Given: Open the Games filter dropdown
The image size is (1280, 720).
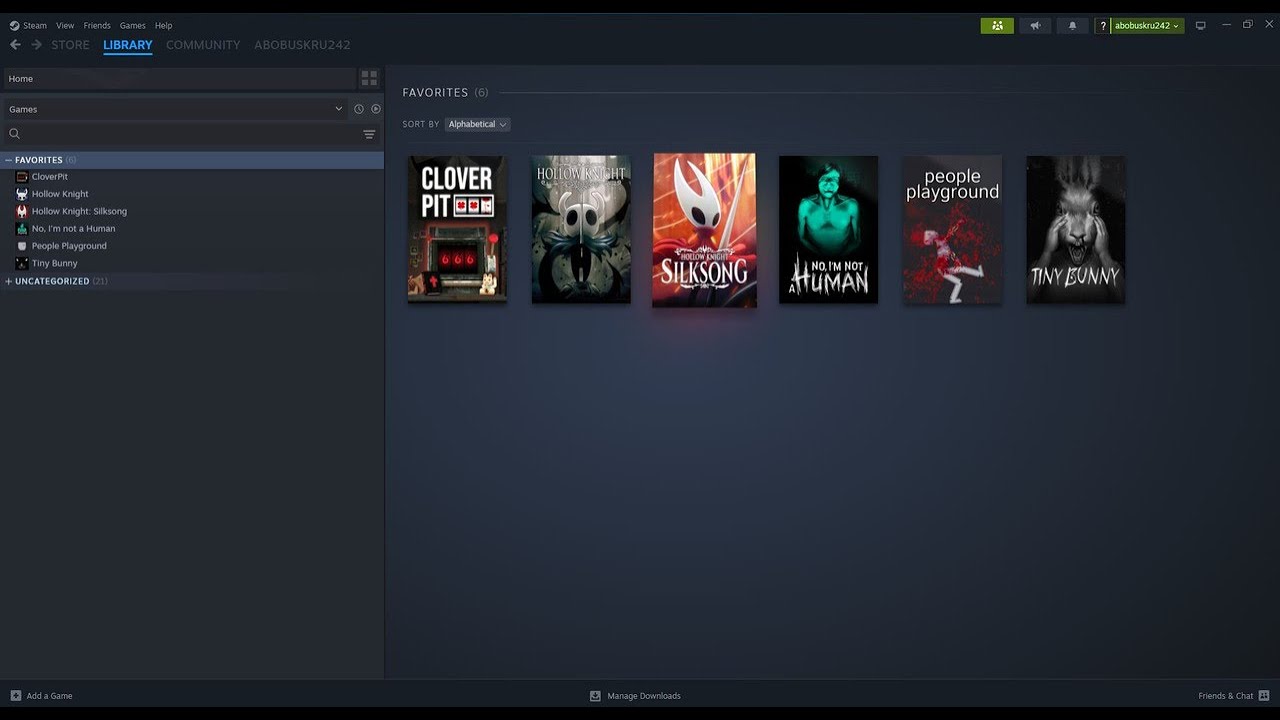Looking at the screenshot, I should [176, 109].
